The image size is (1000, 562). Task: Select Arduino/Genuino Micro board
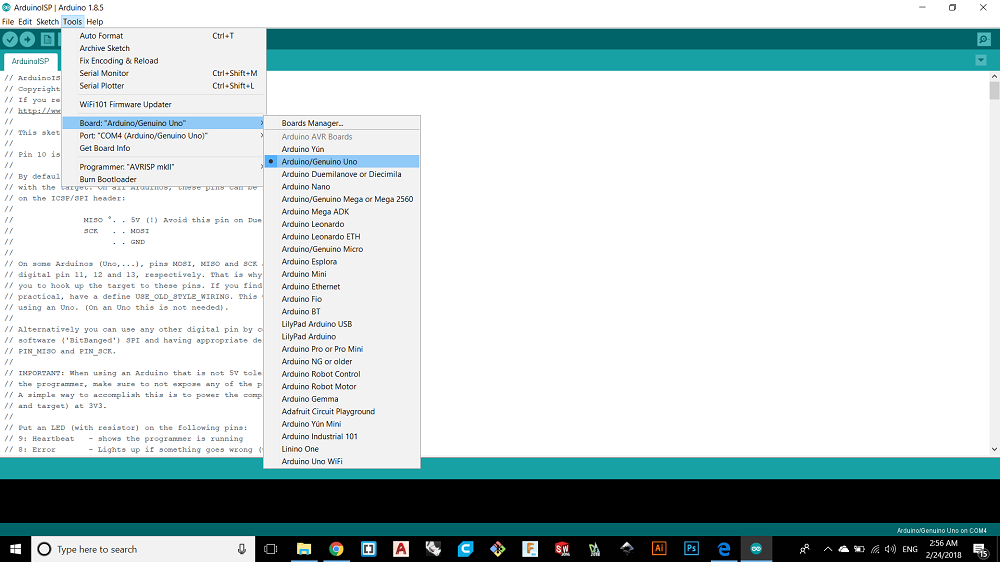342,249
